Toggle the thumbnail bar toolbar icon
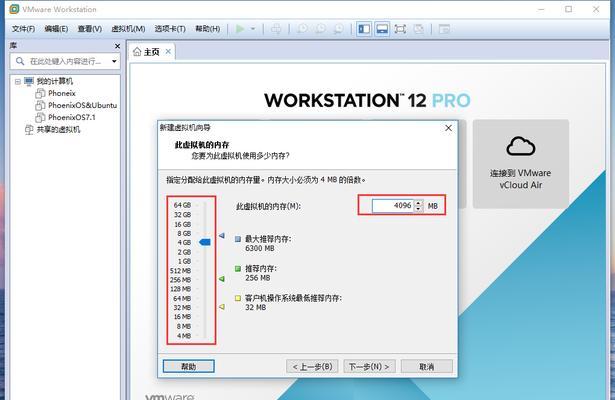 [x=382, y=29]
